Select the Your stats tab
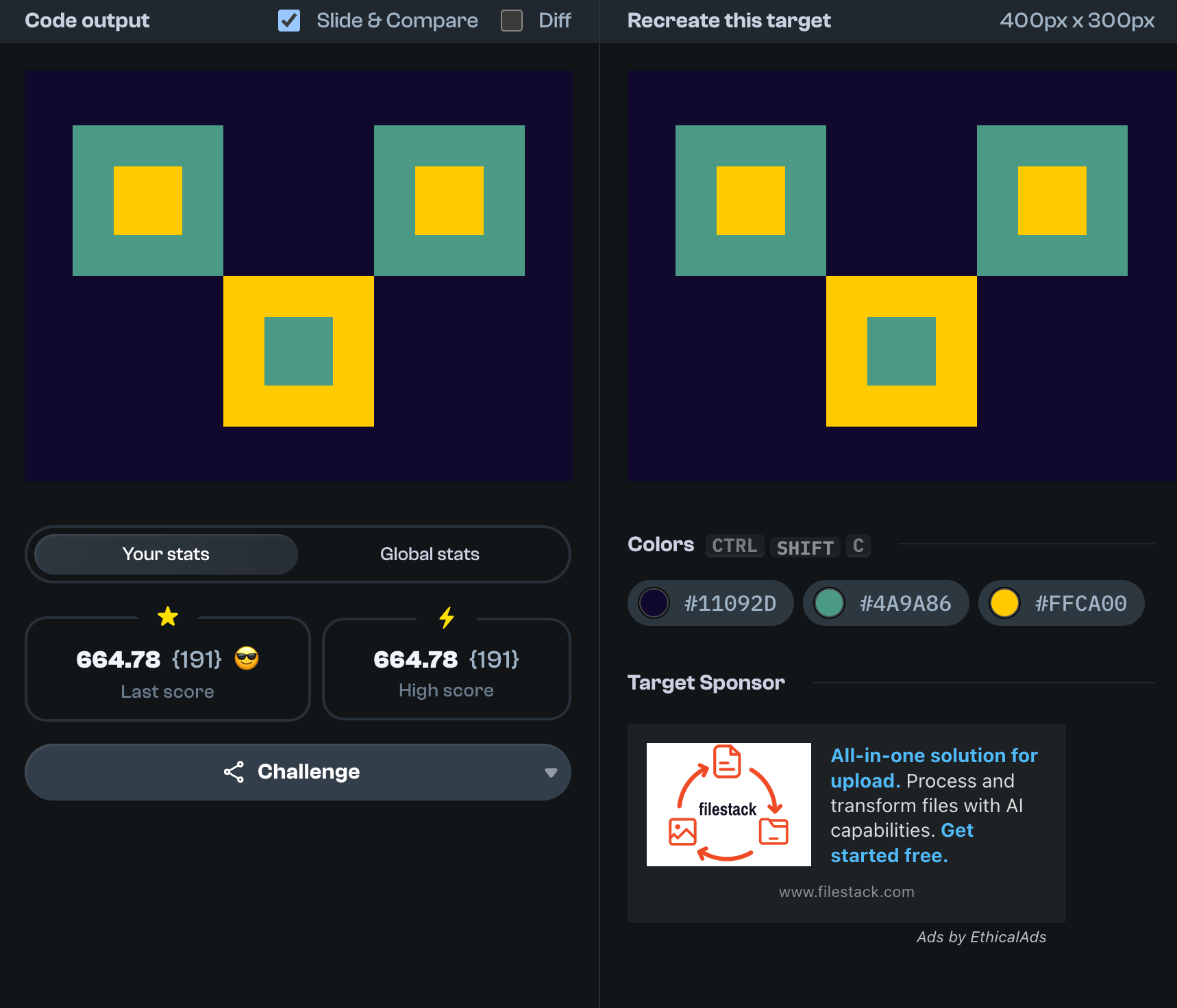 point(166,554)
